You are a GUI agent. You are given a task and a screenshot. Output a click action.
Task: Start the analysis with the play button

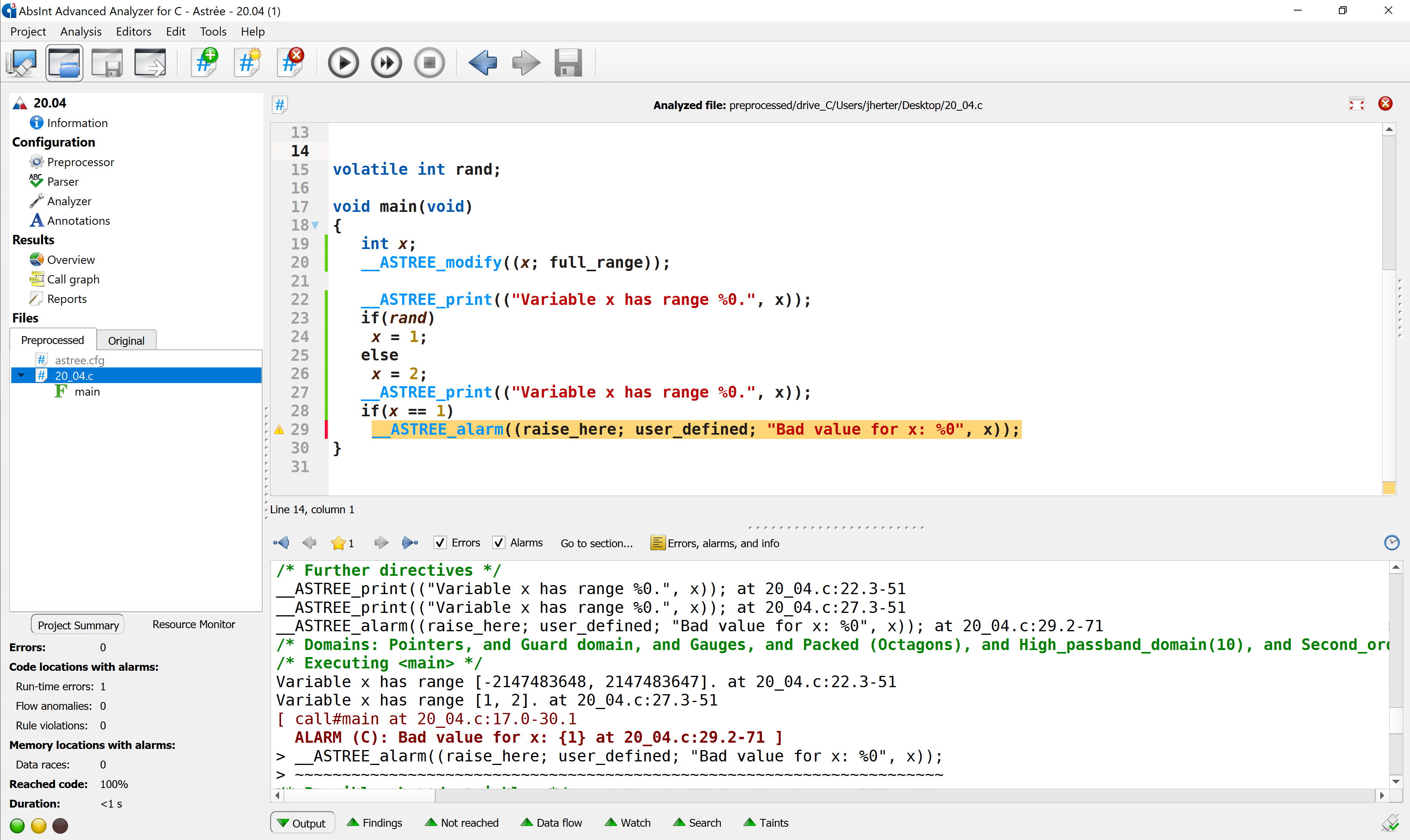tap(344, 62)
